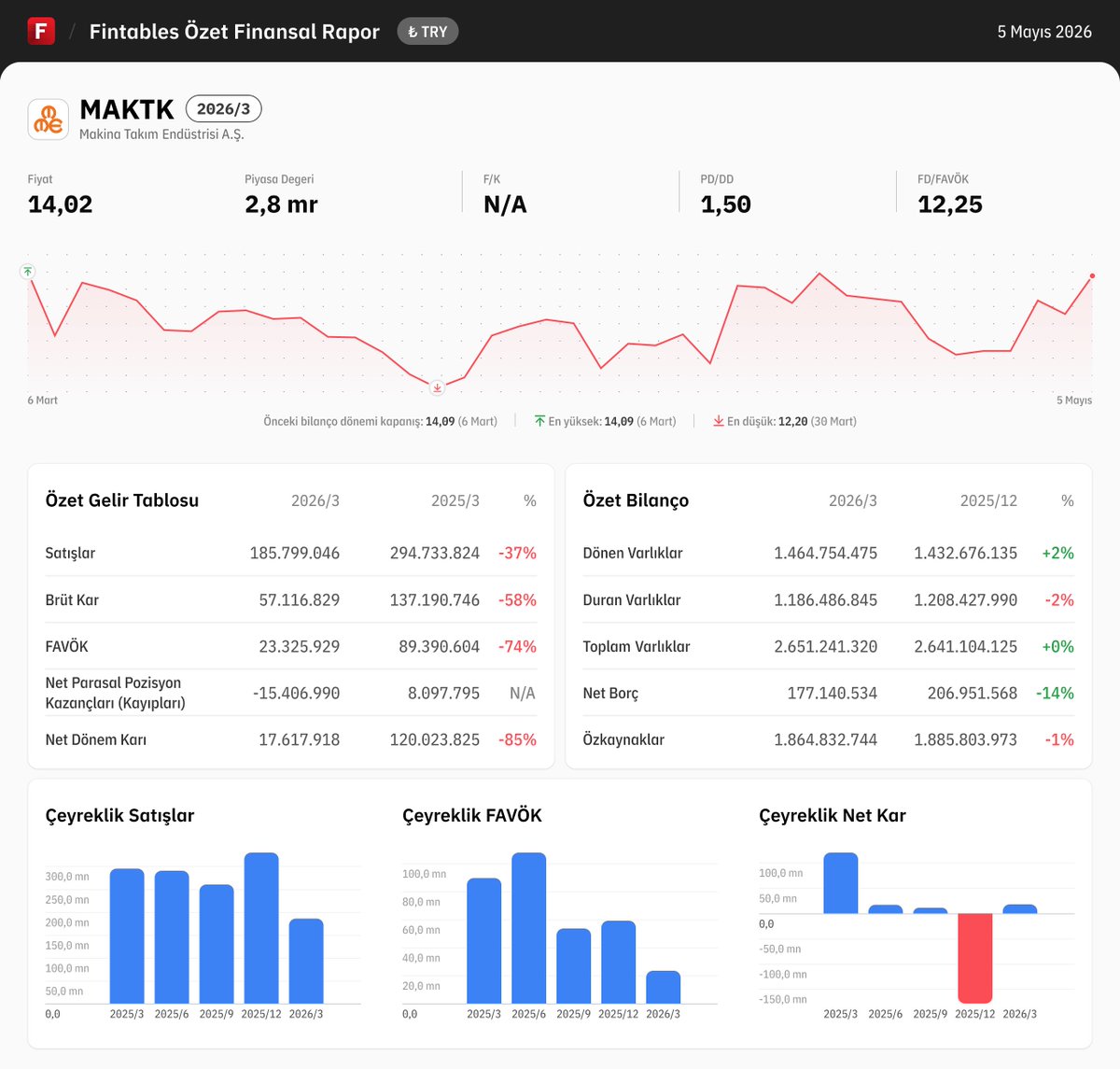
Task: Click Önceki bilanço dönemi kapanış text
Action: [x=380, y=422]
